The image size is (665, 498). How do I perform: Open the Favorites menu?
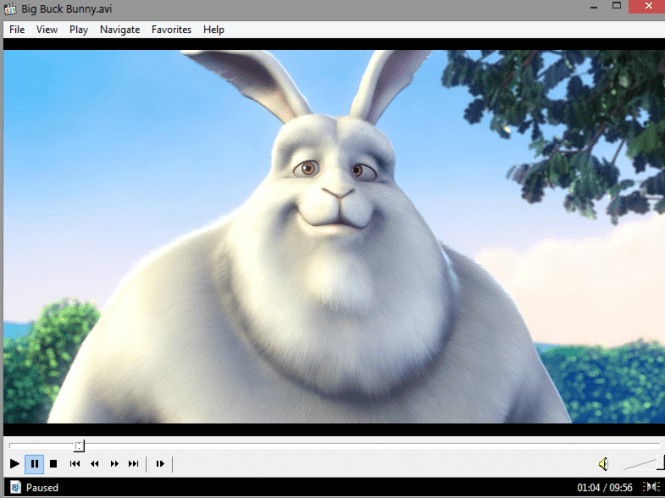click(x=171, y=30)
